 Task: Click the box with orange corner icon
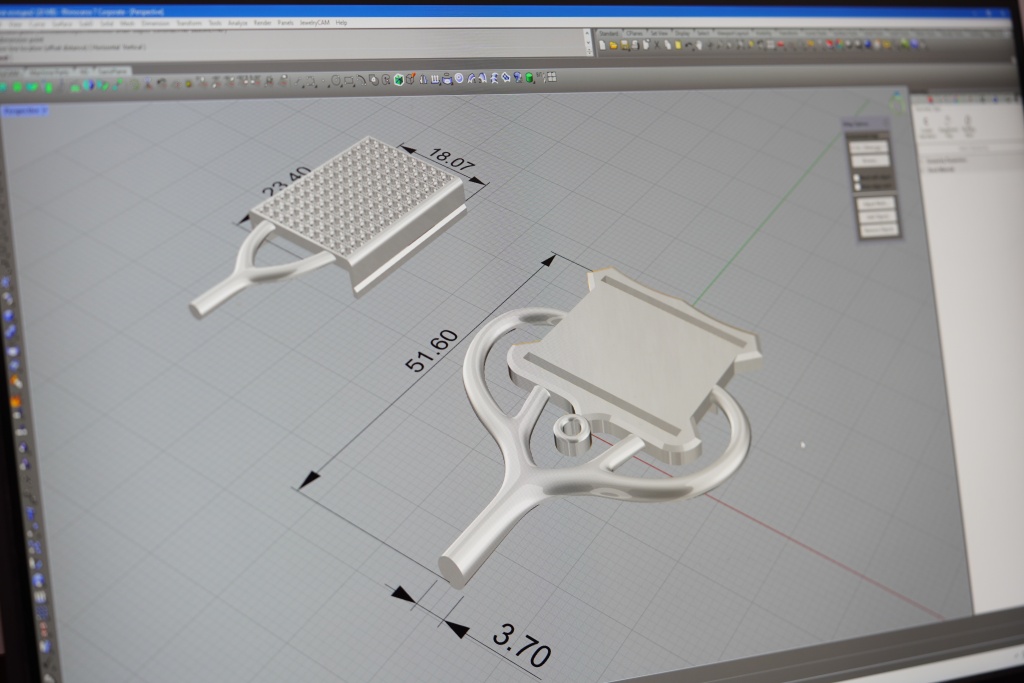tap(411, 79)
